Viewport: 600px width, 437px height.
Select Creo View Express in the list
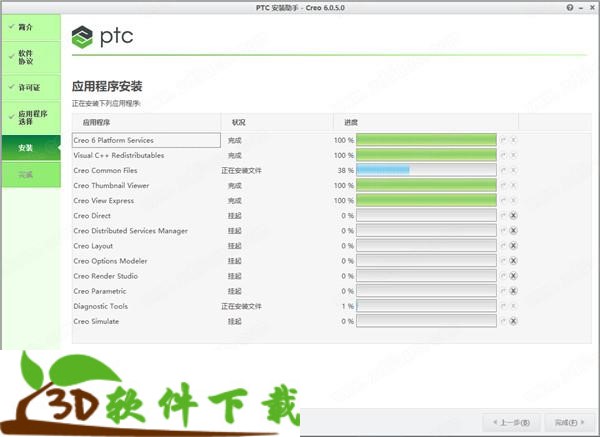[104, 201]
